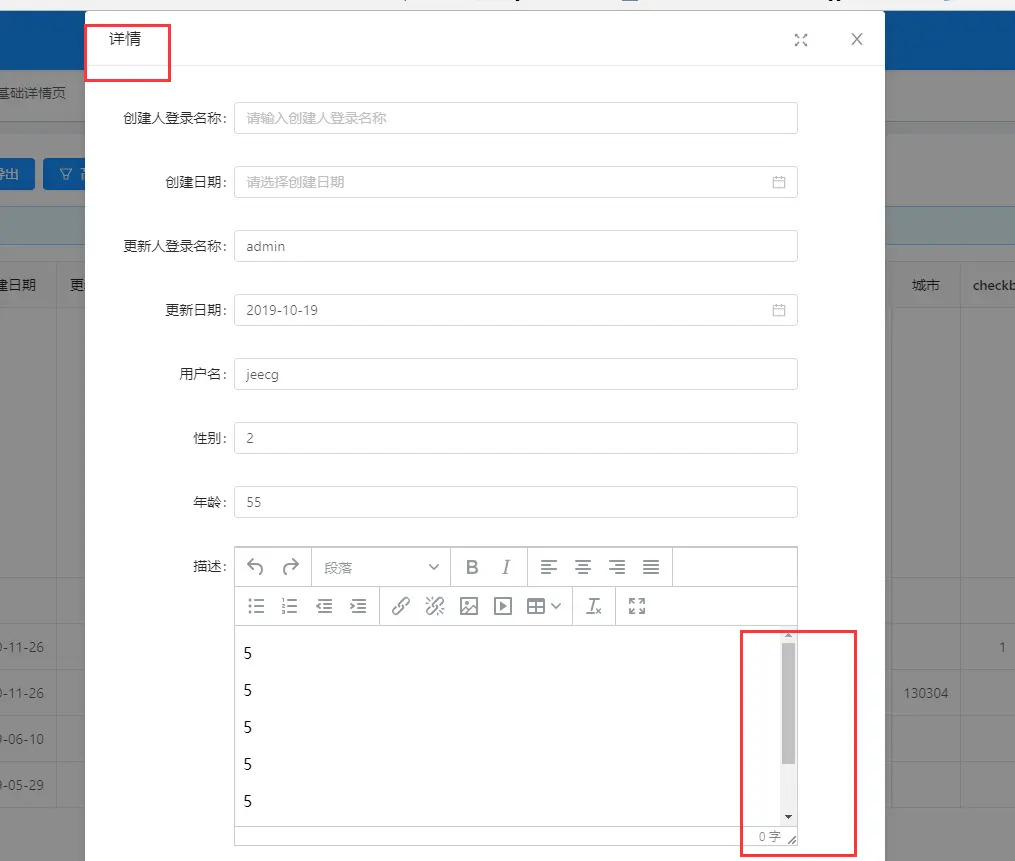This screenshot has width=1015, height=861.
Task: Click the blue filter button in the background page
Action: (x=64, y=174)
